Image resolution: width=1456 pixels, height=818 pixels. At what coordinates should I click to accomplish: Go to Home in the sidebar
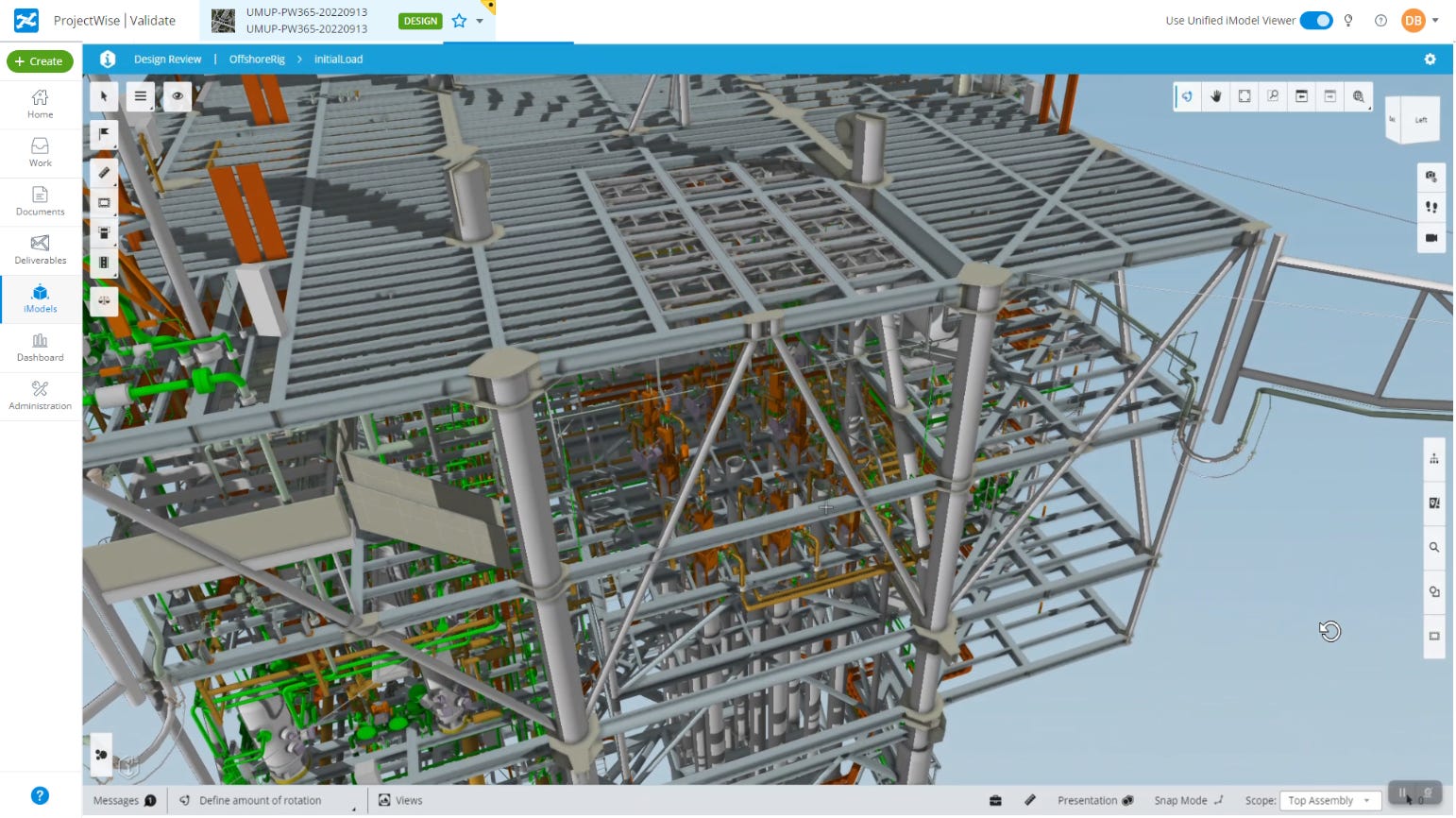pos(41,104)
